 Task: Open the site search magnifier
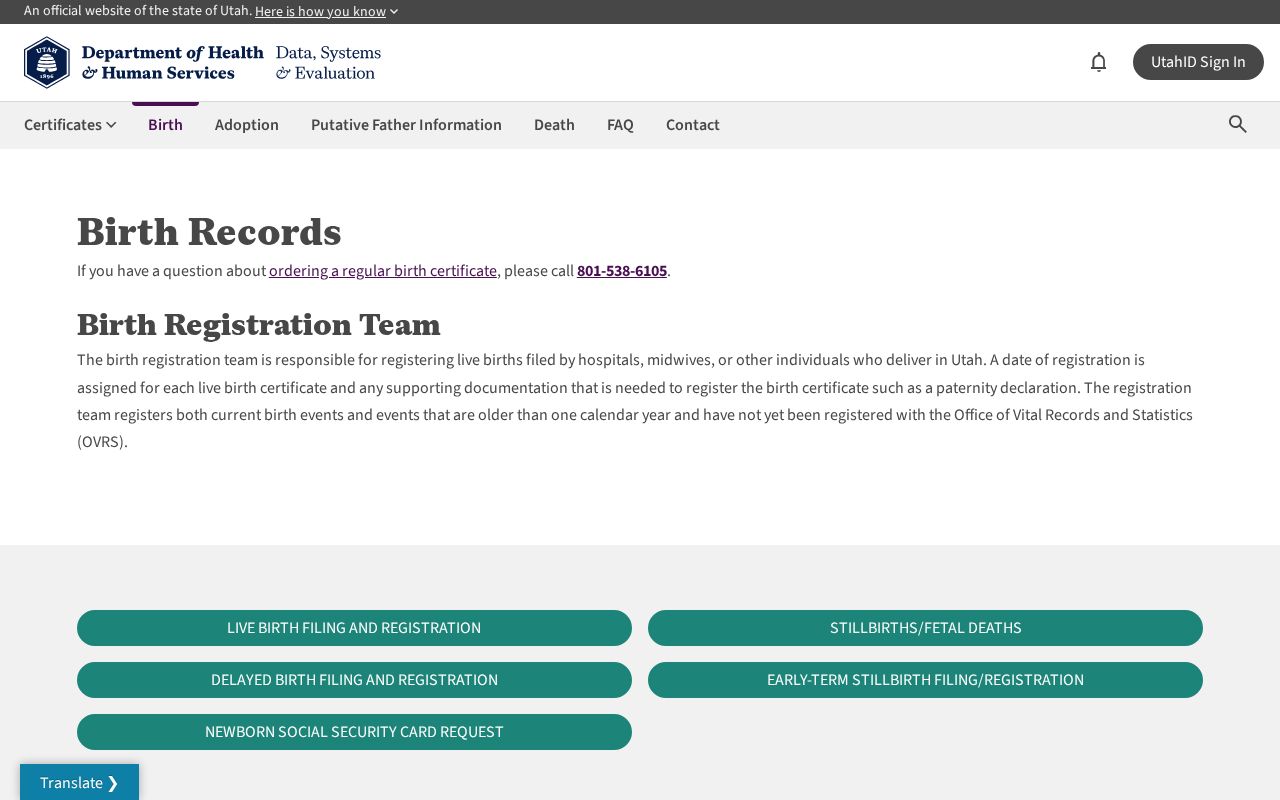coord(1238,124)
